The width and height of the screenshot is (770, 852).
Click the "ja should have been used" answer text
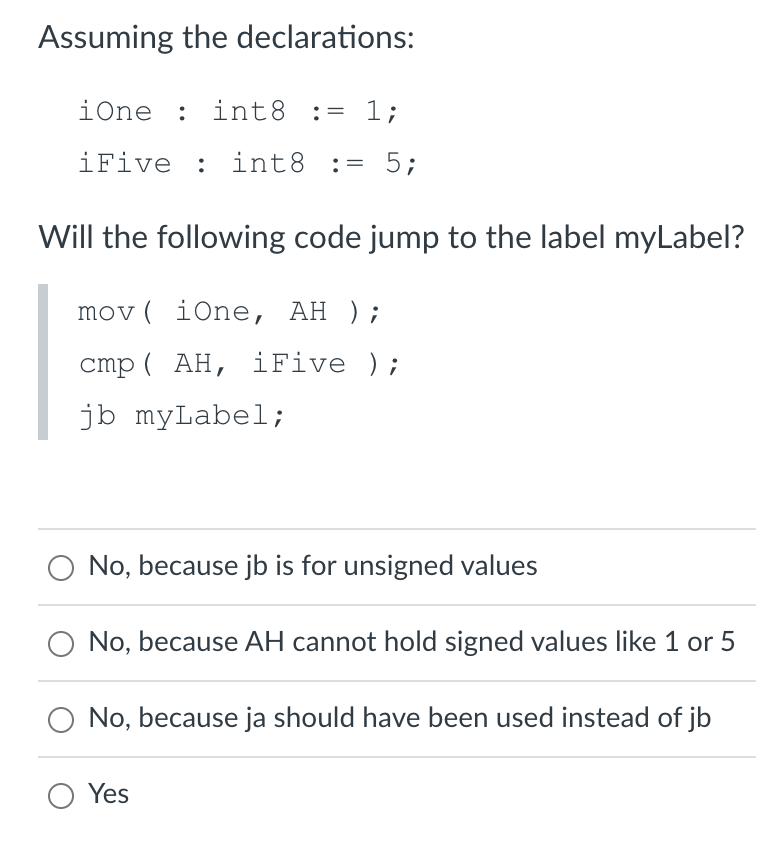pyautogui.click(x=400, y=718)
